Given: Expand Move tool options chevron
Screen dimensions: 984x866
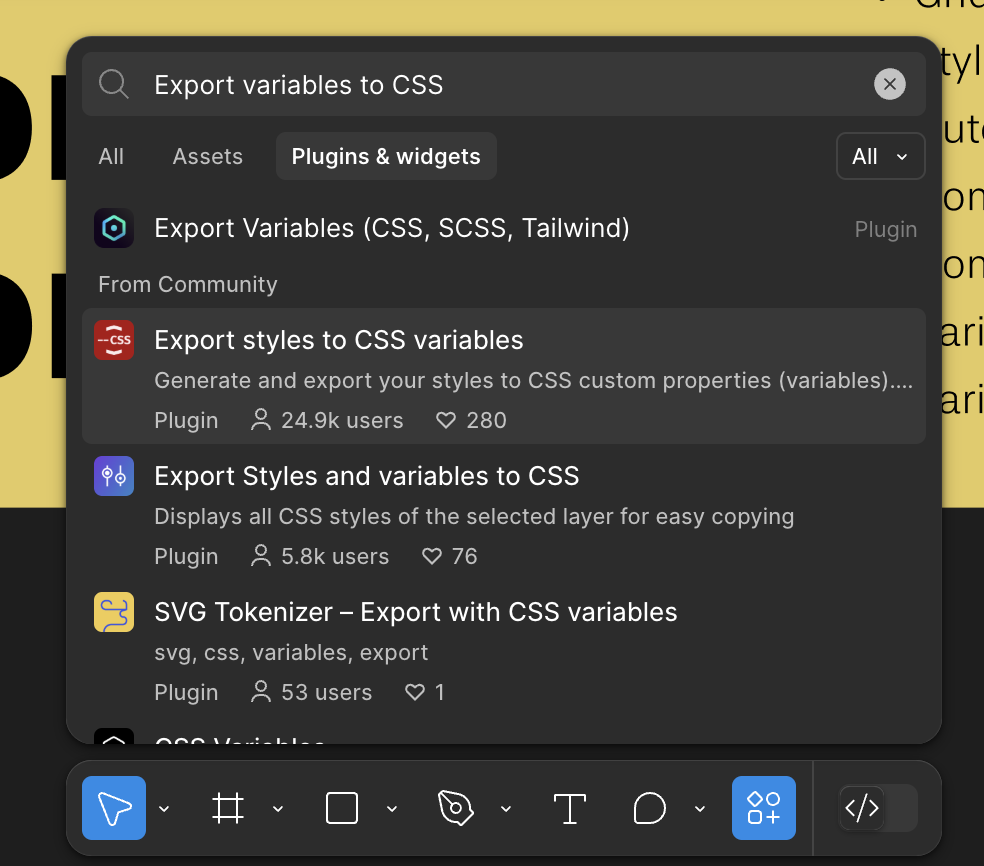Looking at the screenshot, I should 165,809.
